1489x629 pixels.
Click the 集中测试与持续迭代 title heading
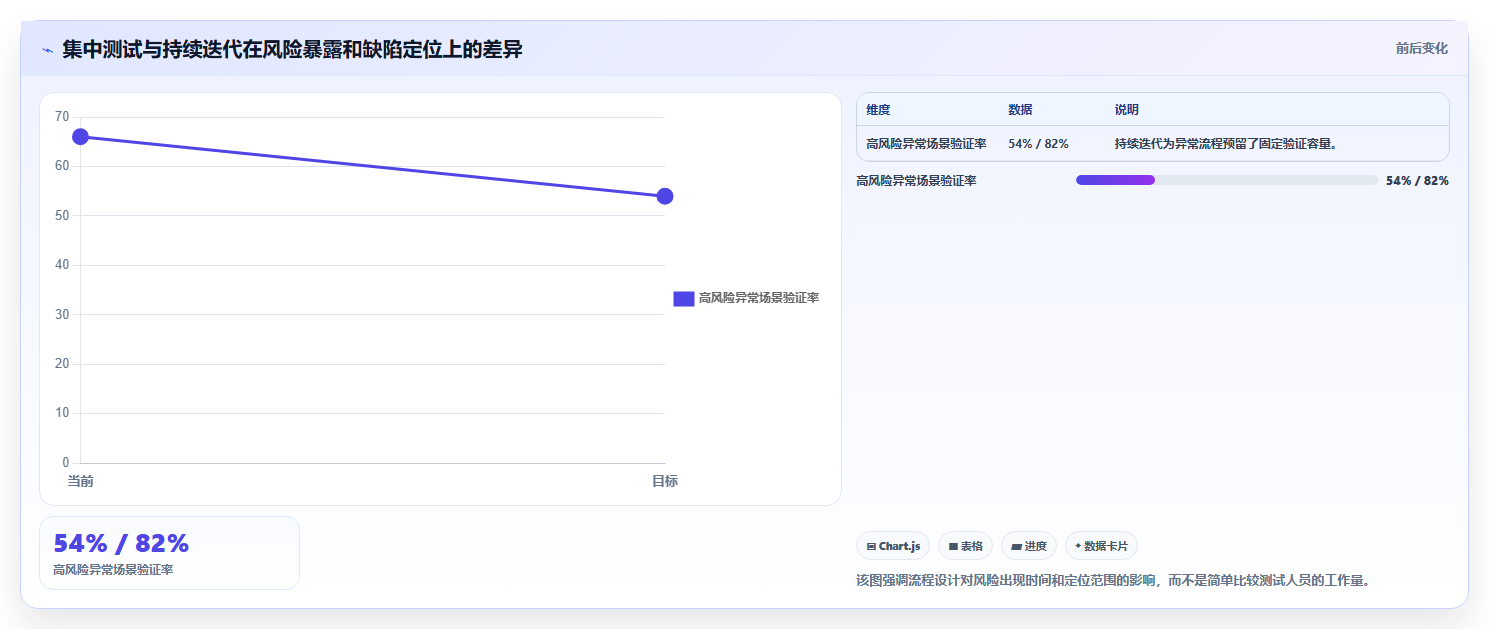tap(292, 49)
